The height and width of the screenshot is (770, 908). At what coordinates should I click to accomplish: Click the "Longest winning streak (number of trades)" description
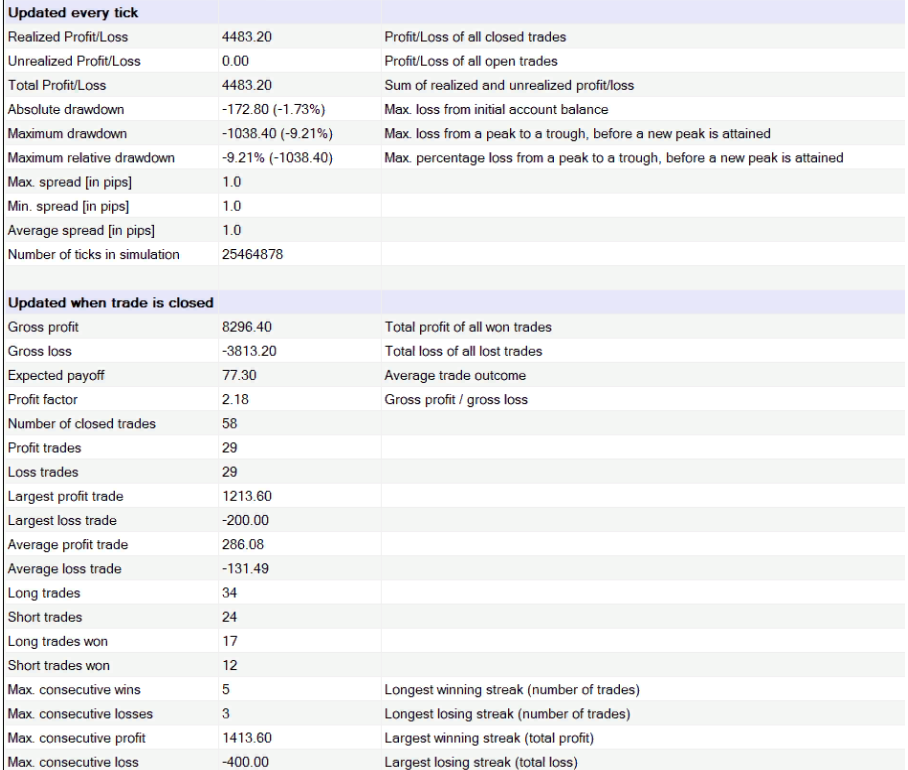pyautogui.click(x=512, y=689)
